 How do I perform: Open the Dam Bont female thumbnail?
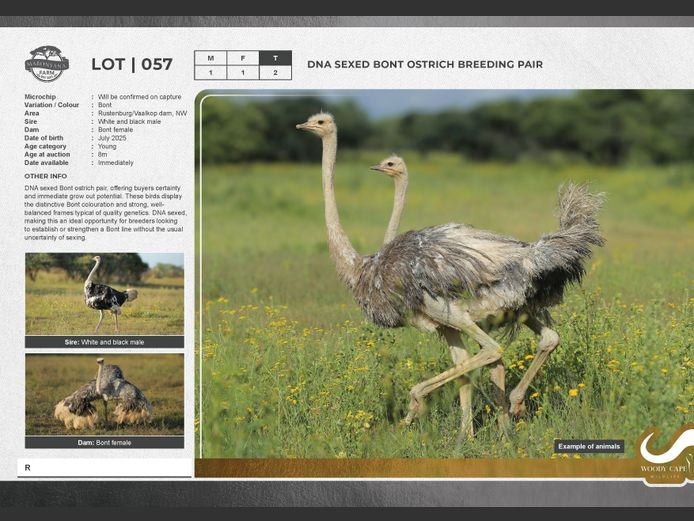[x=104, y=394]
